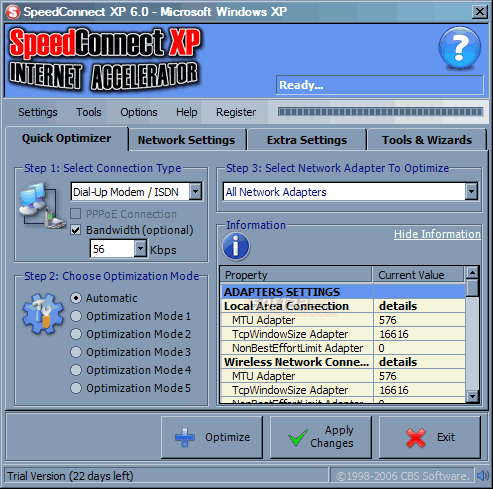493x489 pixels.
Task: Click the information list scrollbar thumb
Action: (x=472, y=288)
